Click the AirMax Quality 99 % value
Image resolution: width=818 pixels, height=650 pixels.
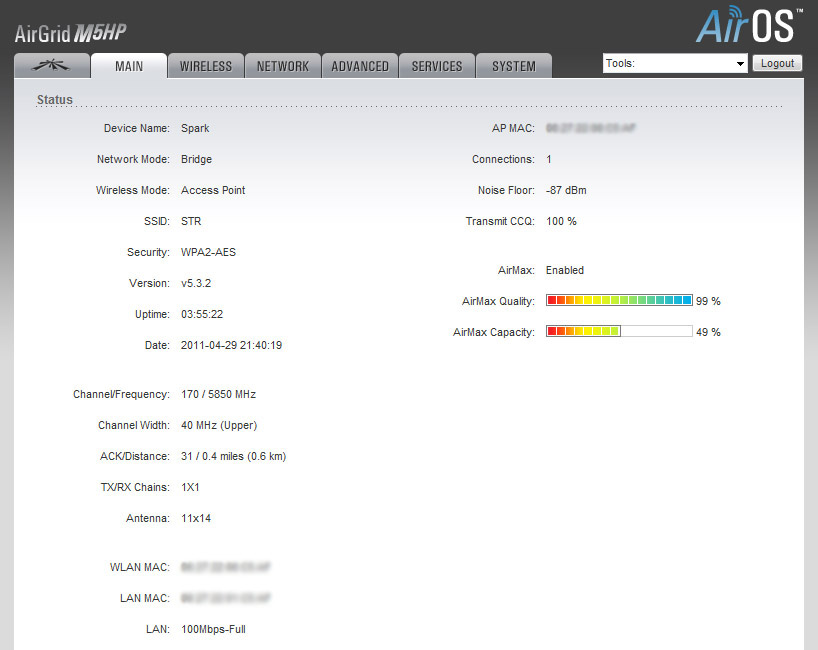(708, 301)
